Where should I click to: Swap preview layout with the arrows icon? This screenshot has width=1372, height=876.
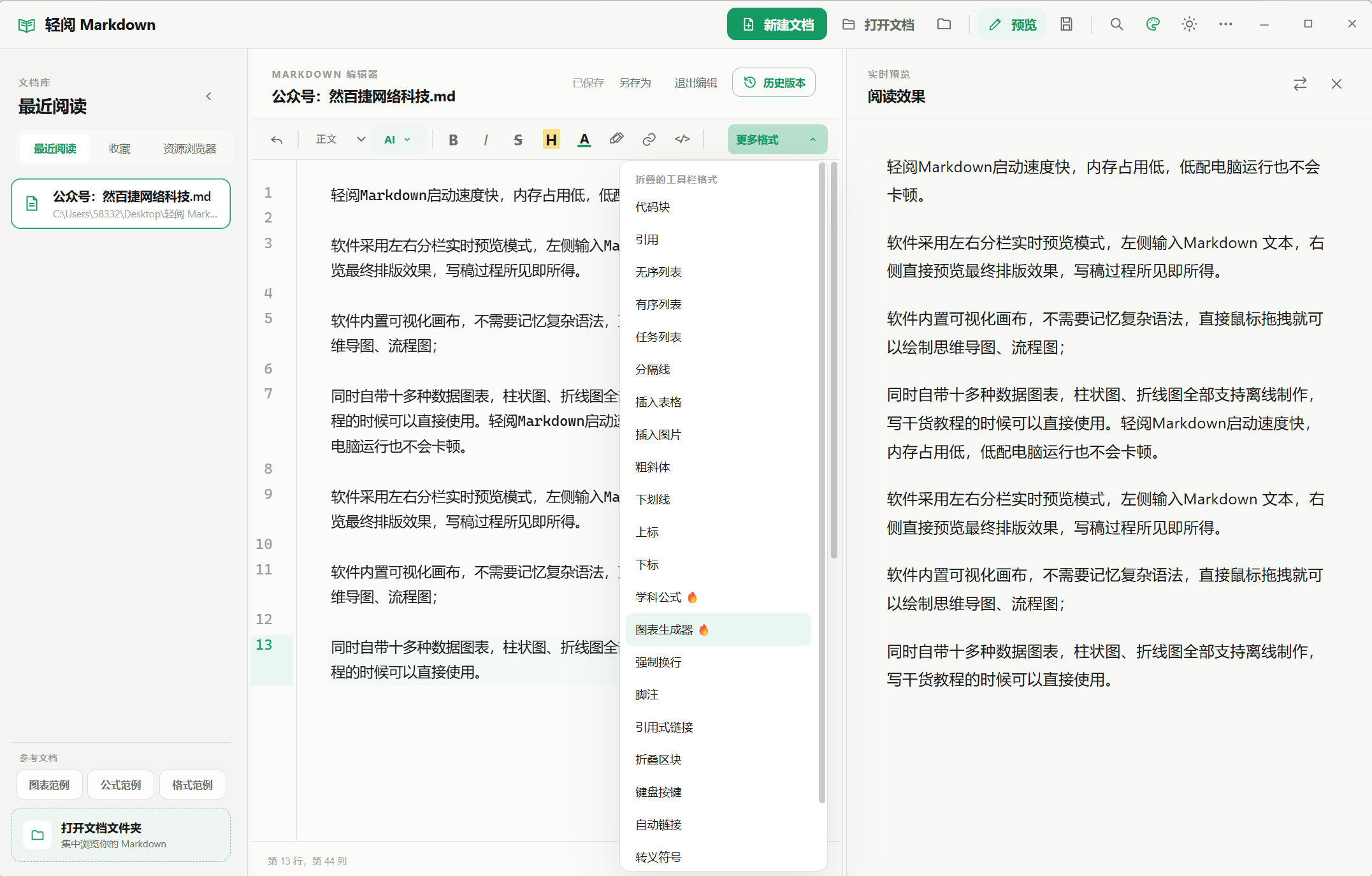(x=1300, y=84)
